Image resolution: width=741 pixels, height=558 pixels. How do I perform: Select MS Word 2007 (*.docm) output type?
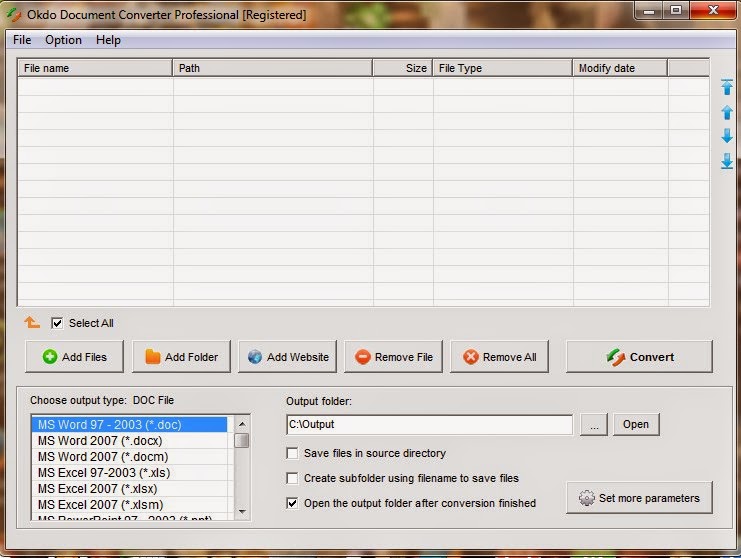point(129,456)
